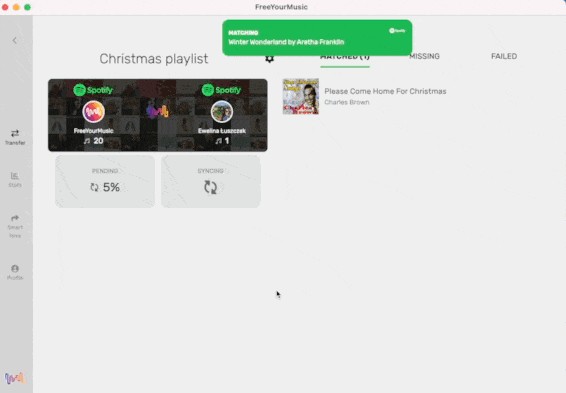This screenshot has height=393, width=566.
Task: Minimize the window with yellow button
Action: pyautogui.click(x=16, y=7)
